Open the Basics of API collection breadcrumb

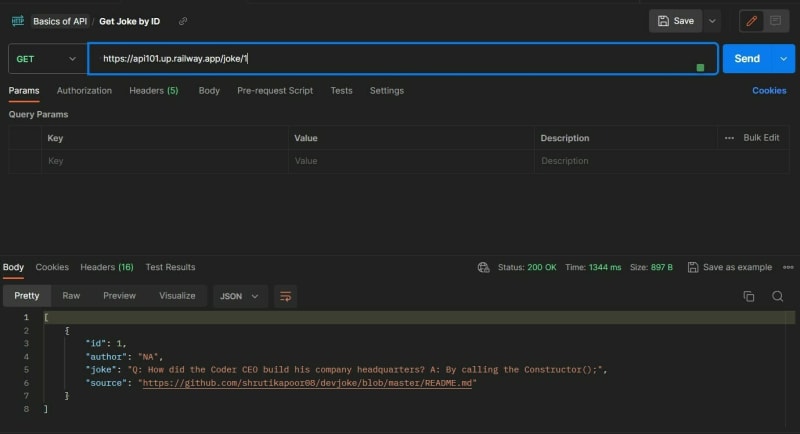(60, 21)
